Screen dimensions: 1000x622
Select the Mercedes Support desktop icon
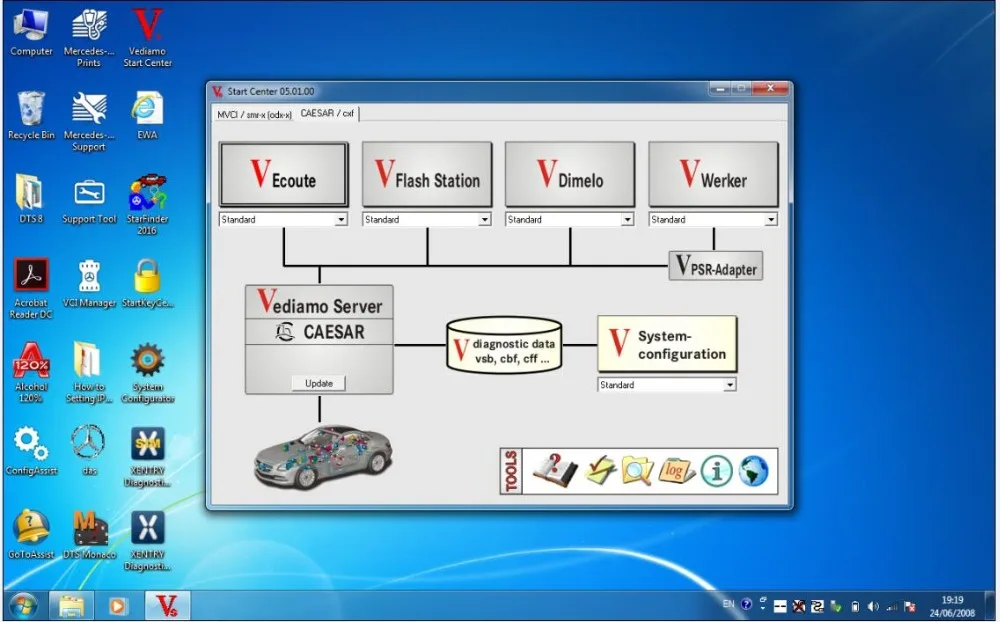(89, 122)
